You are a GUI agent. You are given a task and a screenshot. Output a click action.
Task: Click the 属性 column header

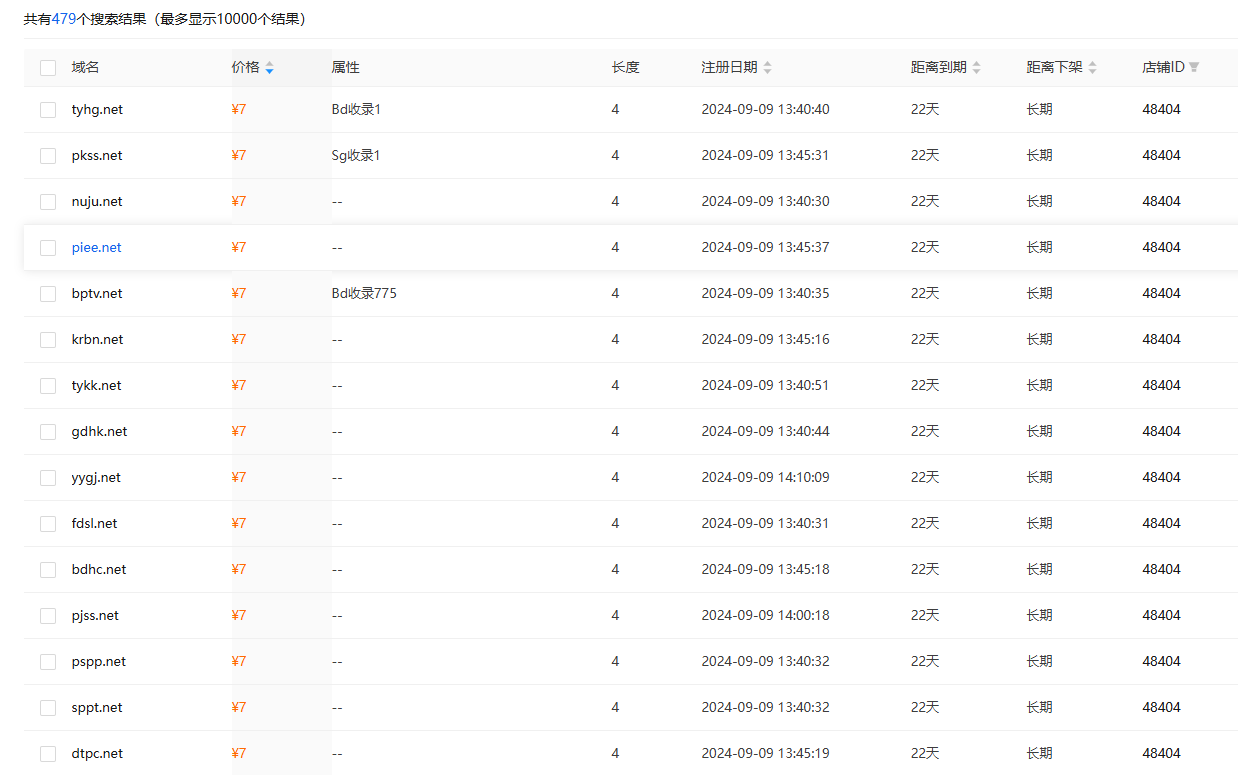(x=345, y=68)
